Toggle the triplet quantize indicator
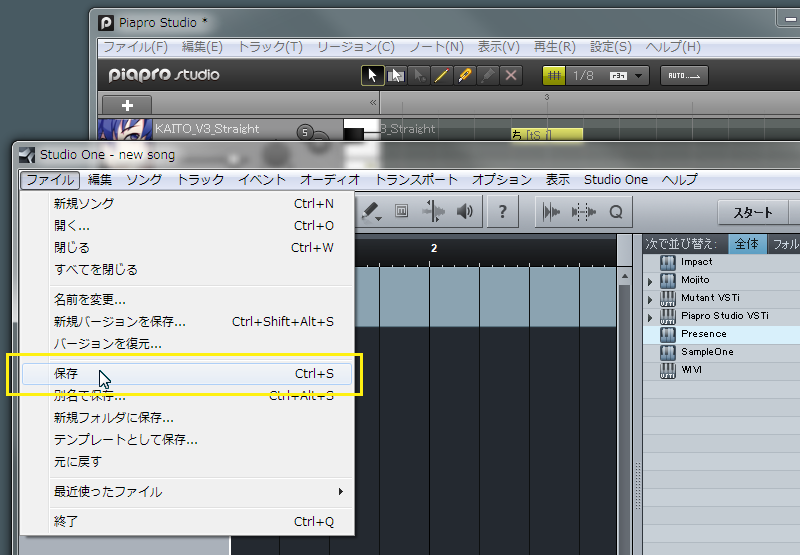This screenshot has height=555, width=800. point(618,75)
